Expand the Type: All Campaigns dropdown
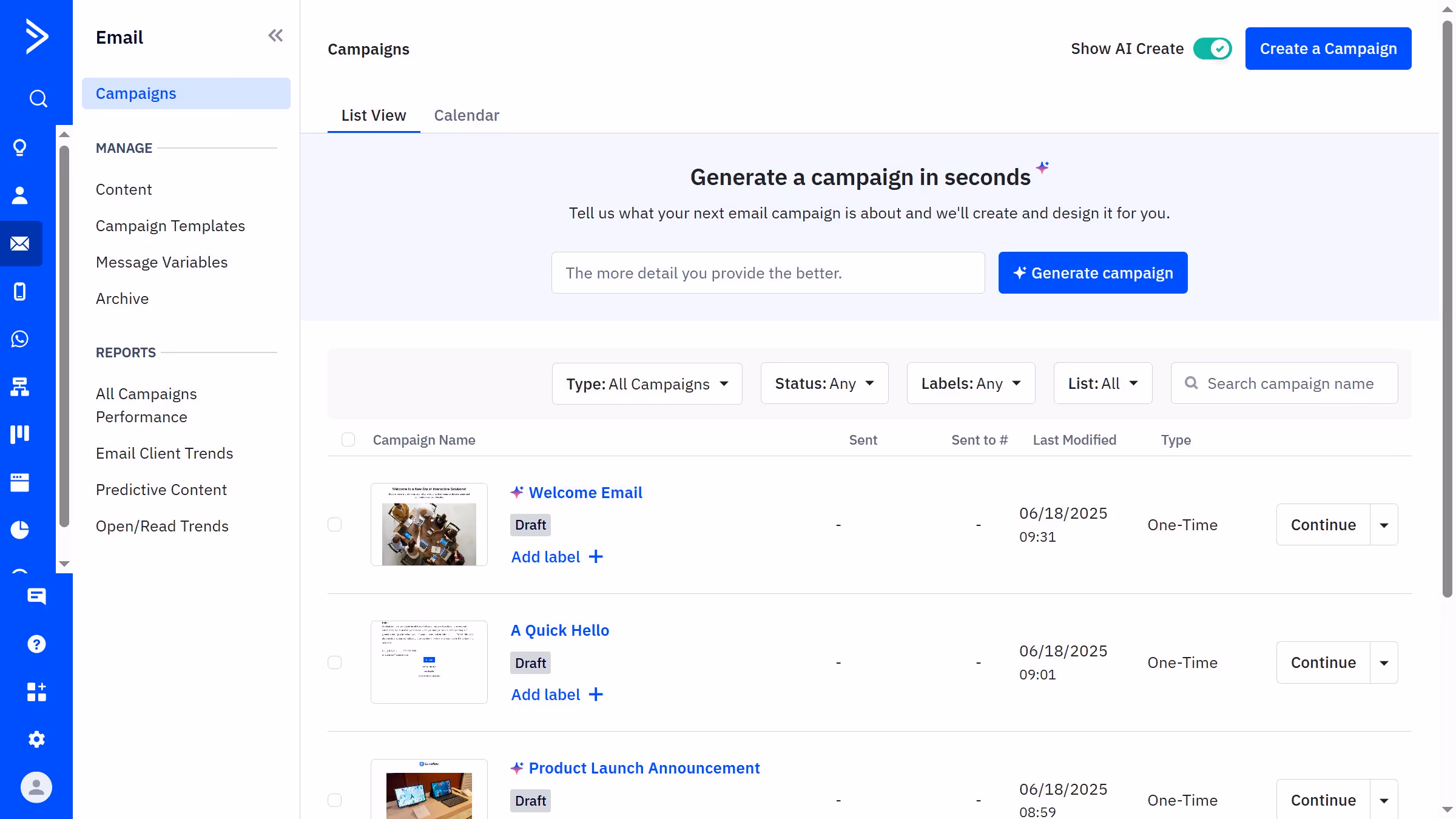1456x819 pixels. pos(647,384)
